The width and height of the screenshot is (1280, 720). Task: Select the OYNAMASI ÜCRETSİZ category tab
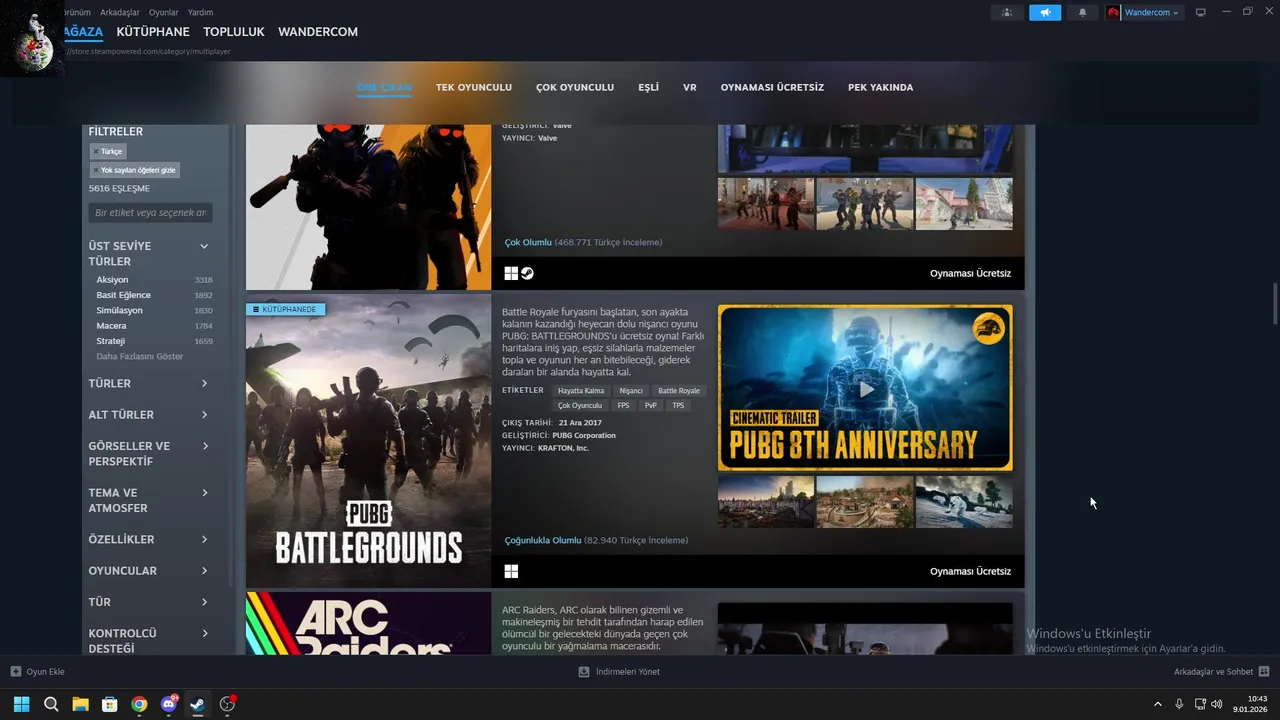[x=772, y=87]
